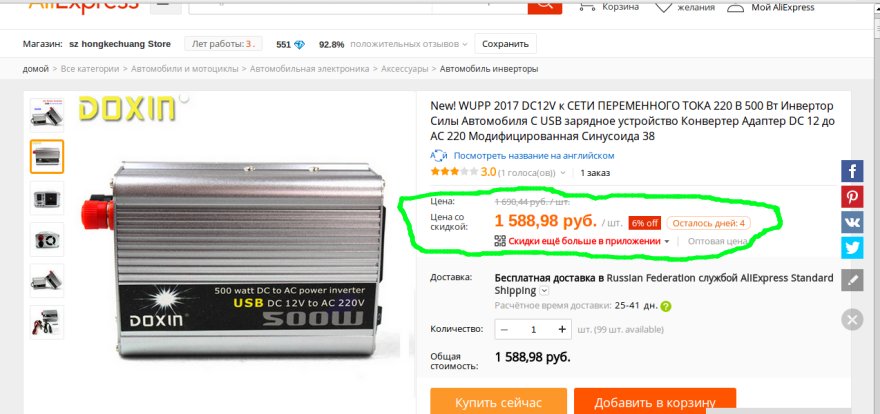Close the floating social sidebar
Screen dimensions: 880x414
click(x=851, y=320)
